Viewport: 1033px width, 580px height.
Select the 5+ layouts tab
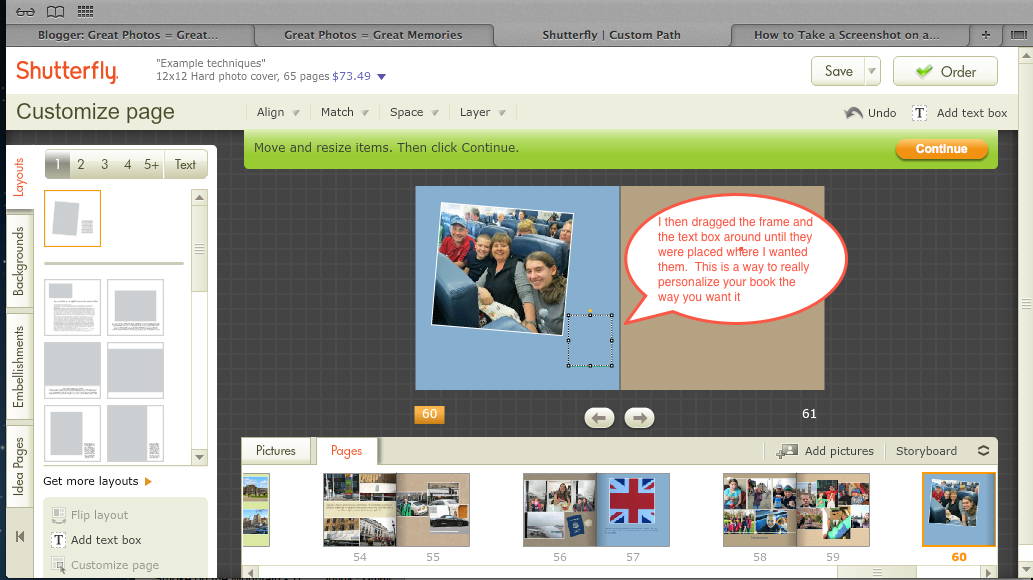point(151,164)
